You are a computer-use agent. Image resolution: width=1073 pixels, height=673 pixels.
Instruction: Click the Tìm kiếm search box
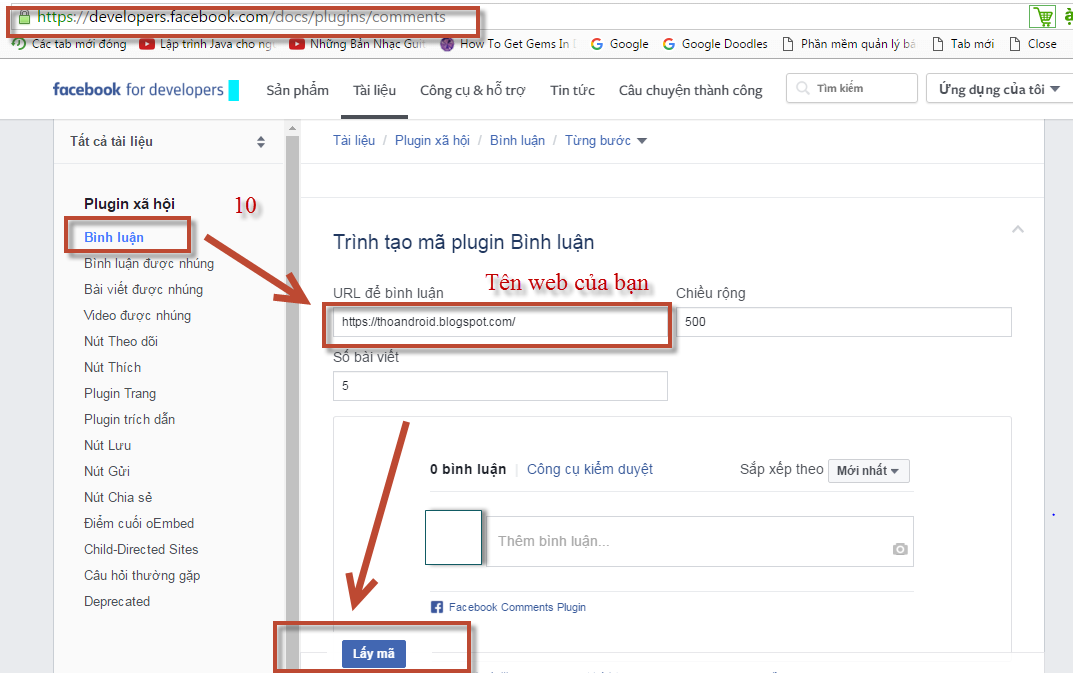[852, 88]
